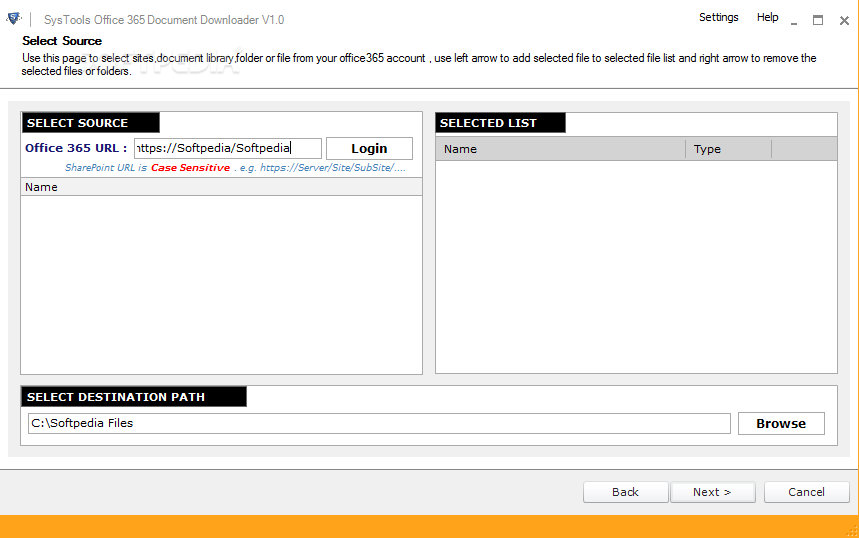
Task: Click the Login button
Action: (x=369, y=148)
